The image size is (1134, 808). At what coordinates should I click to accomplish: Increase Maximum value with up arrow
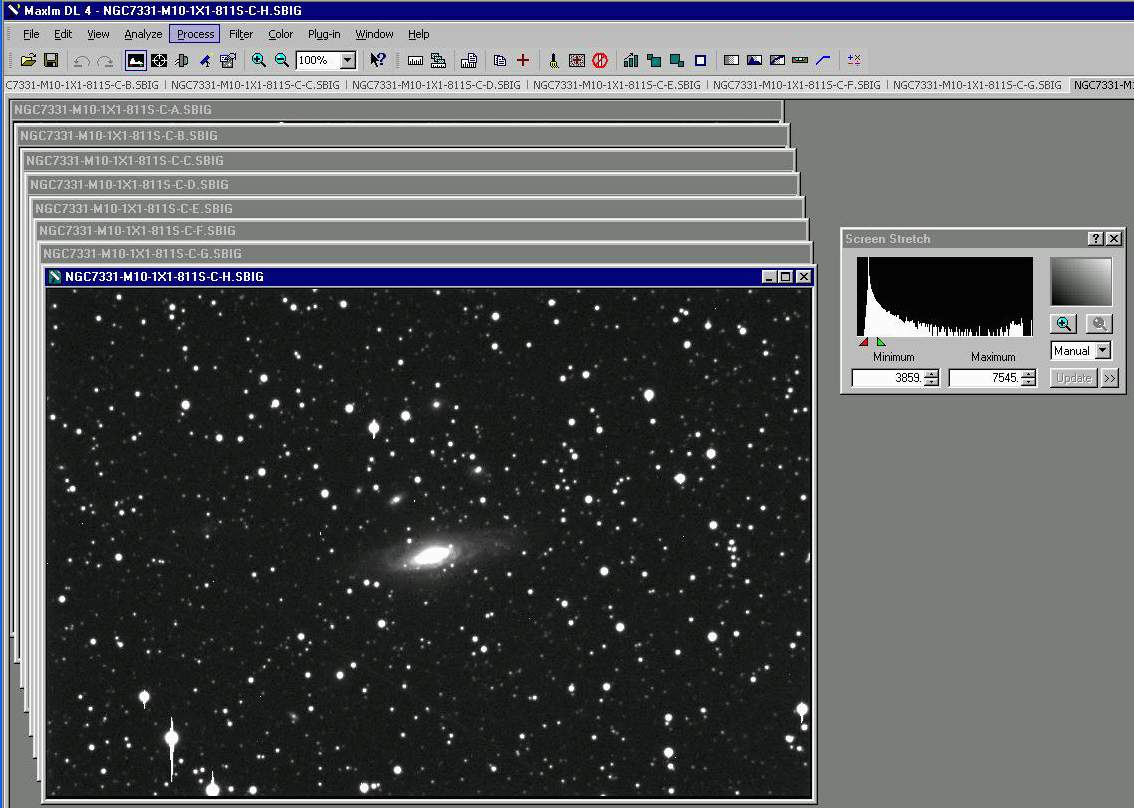[x=1028, y=373]
